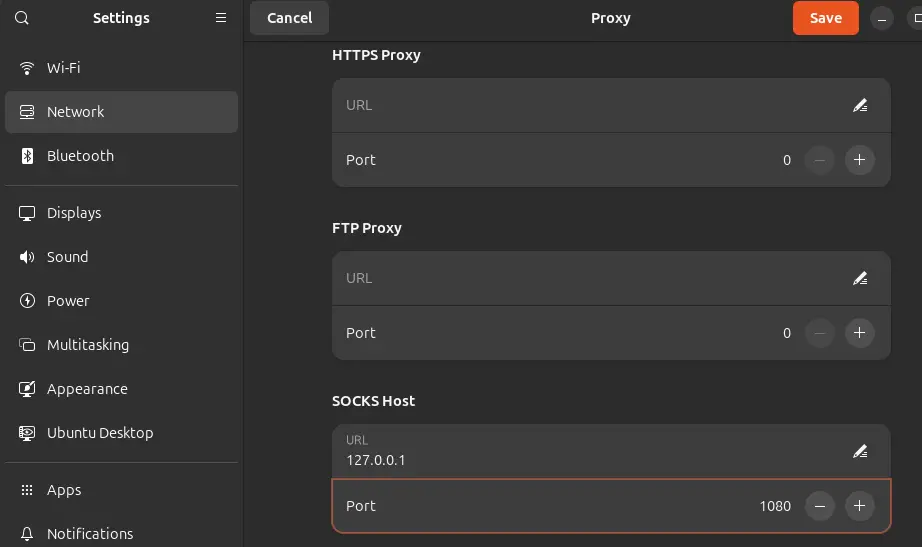The image size is (922, 547).
Task: Click the SOCKS Host section heading
Action: tap(373, 401)
